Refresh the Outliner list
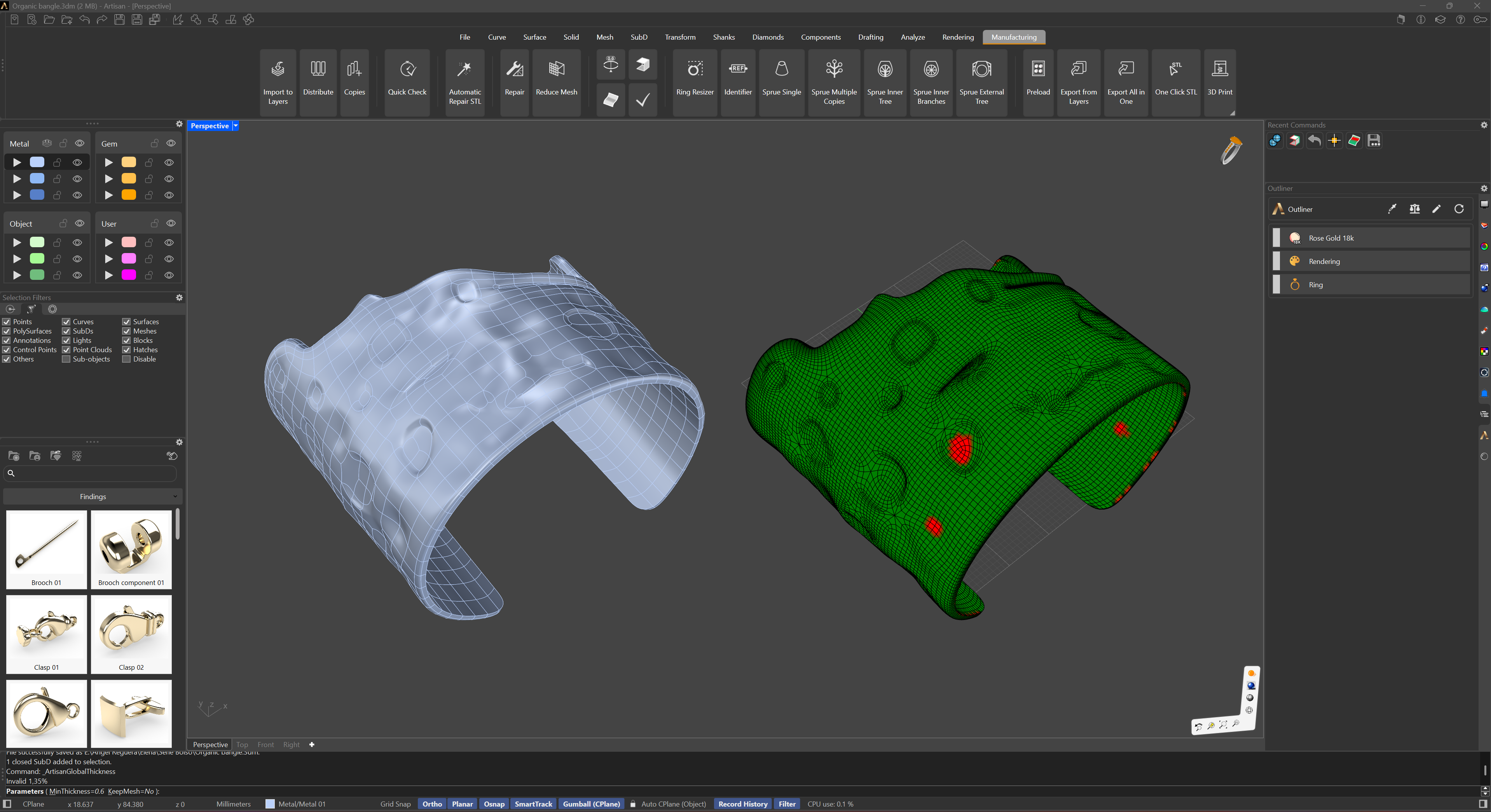Image resolution: width=1491 pixels, height=812 pixels. tap(1459, 209)
